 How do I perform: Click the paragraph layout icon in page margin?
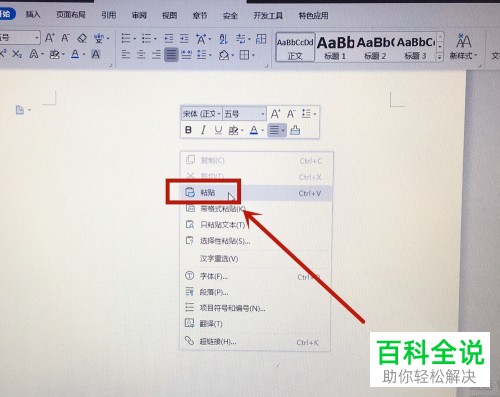(20, 110)
